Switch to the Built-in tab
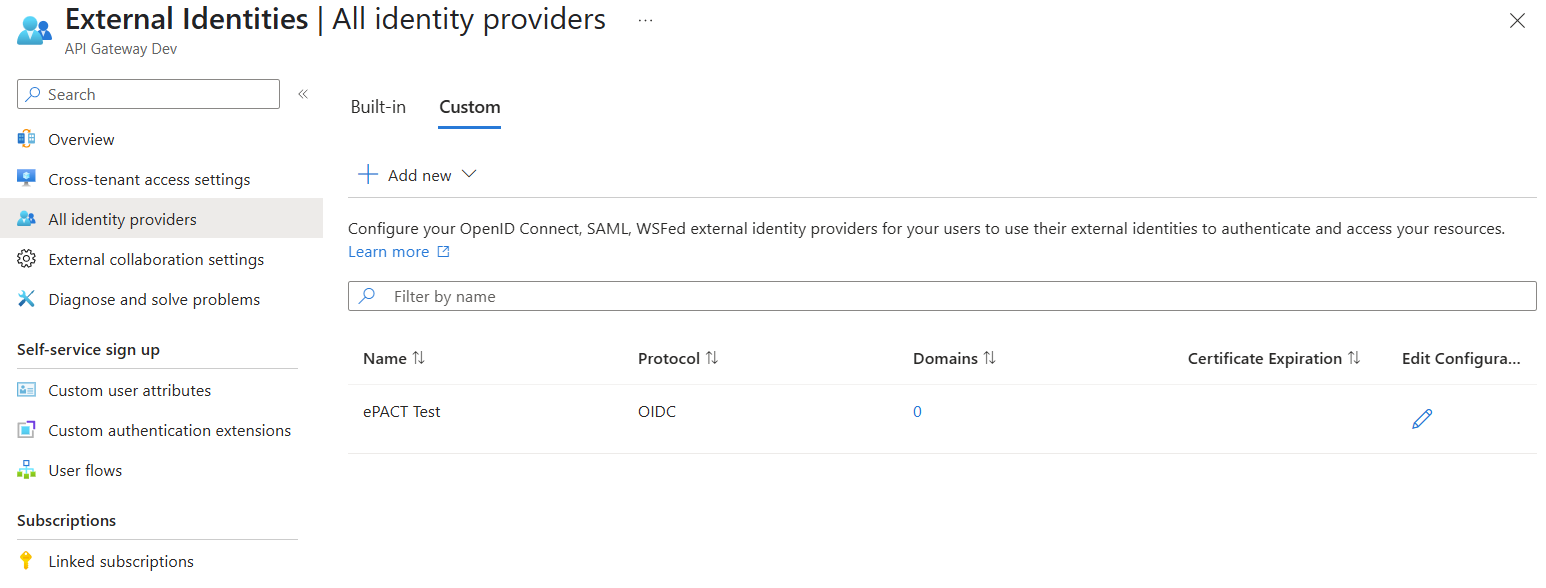This screenshot has height=588, width=1546. click(378, 106)
